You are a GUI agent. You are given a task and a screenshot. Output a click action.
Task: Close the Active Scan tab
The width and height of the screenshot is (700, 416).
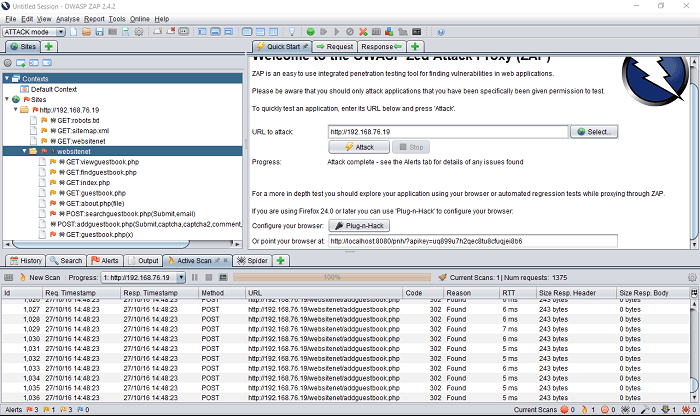[x=225, y=260]
